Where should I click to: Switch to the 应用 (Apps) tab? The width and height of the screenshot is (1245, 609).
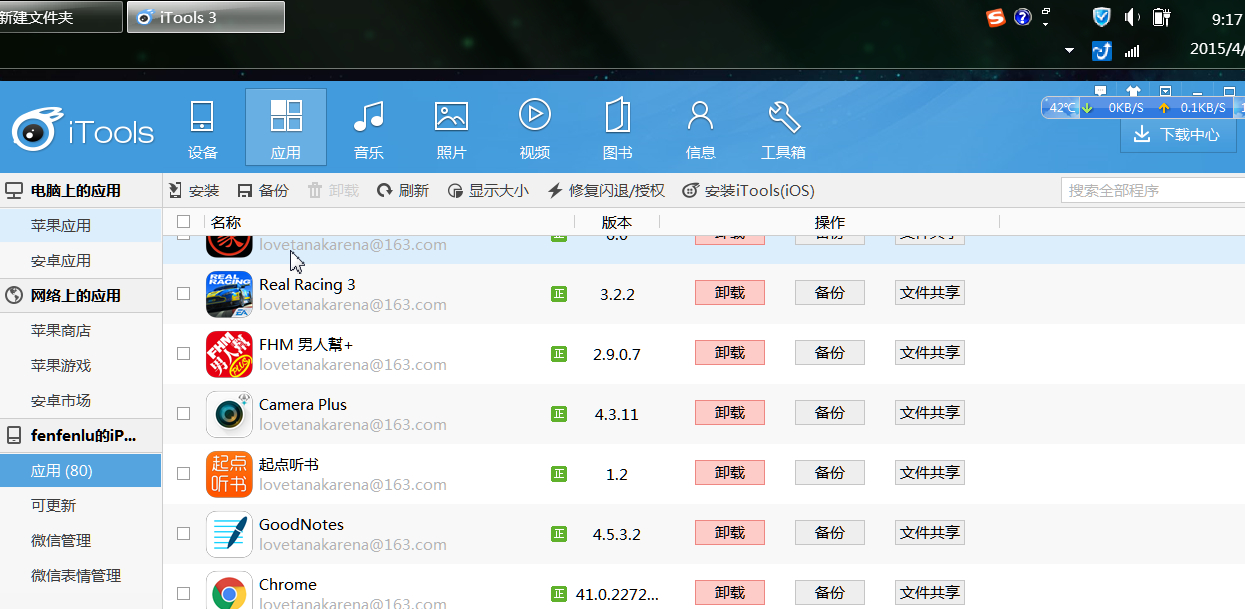[x=286, y=127]
